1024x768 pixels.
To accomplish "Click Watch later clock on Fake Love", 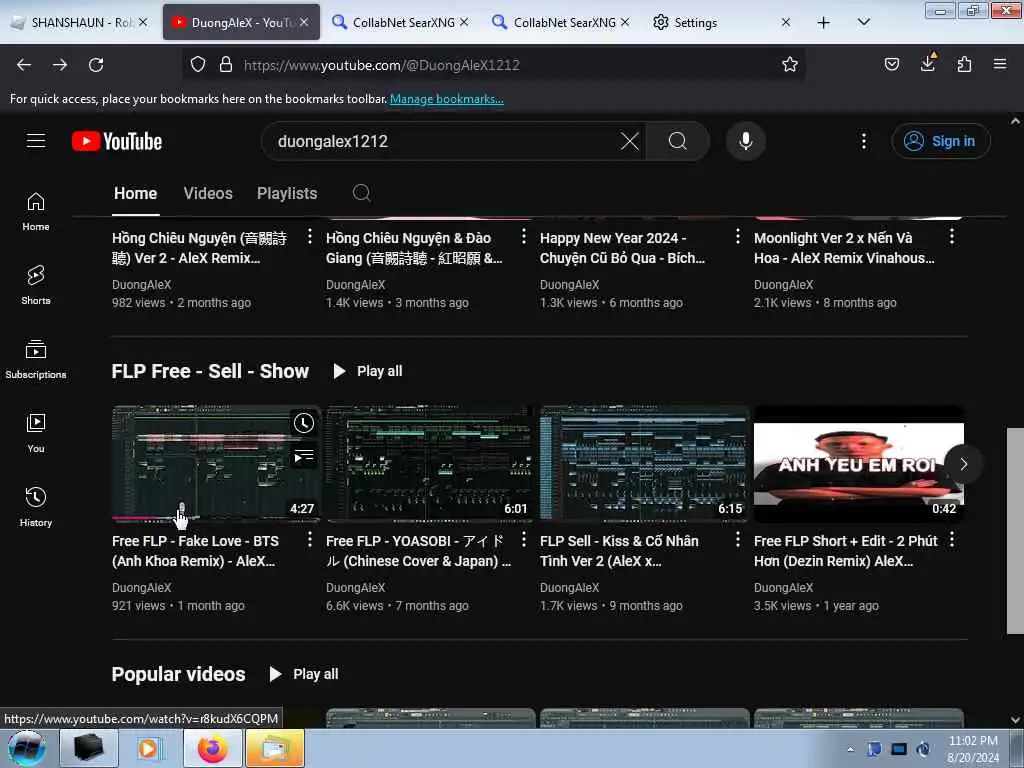I will tap(304, 423).
